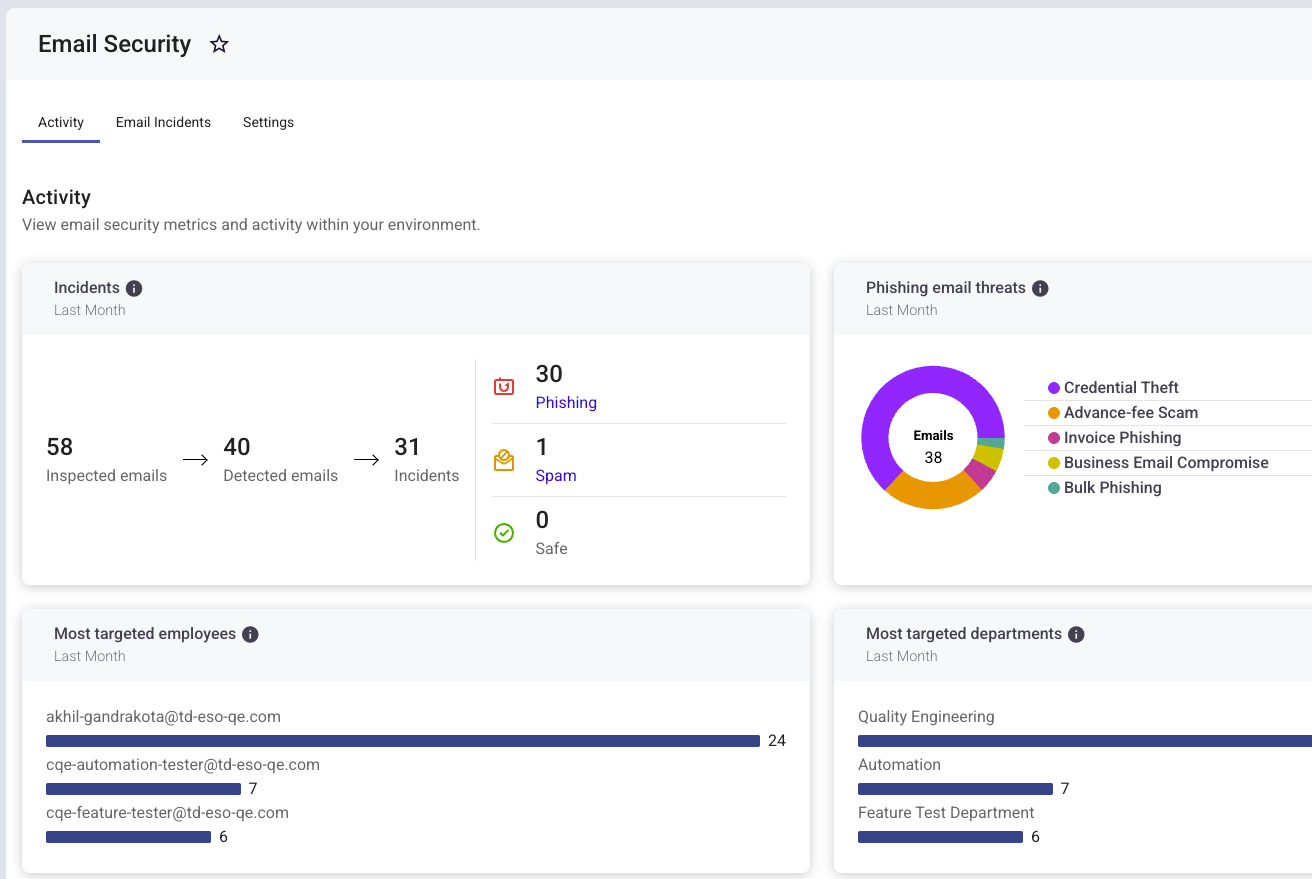Click the Phishing email threats info icon
Image resolution: width=1312 pixels, height=879 pixels.
pyautogui.click(x=1040, y=288)
